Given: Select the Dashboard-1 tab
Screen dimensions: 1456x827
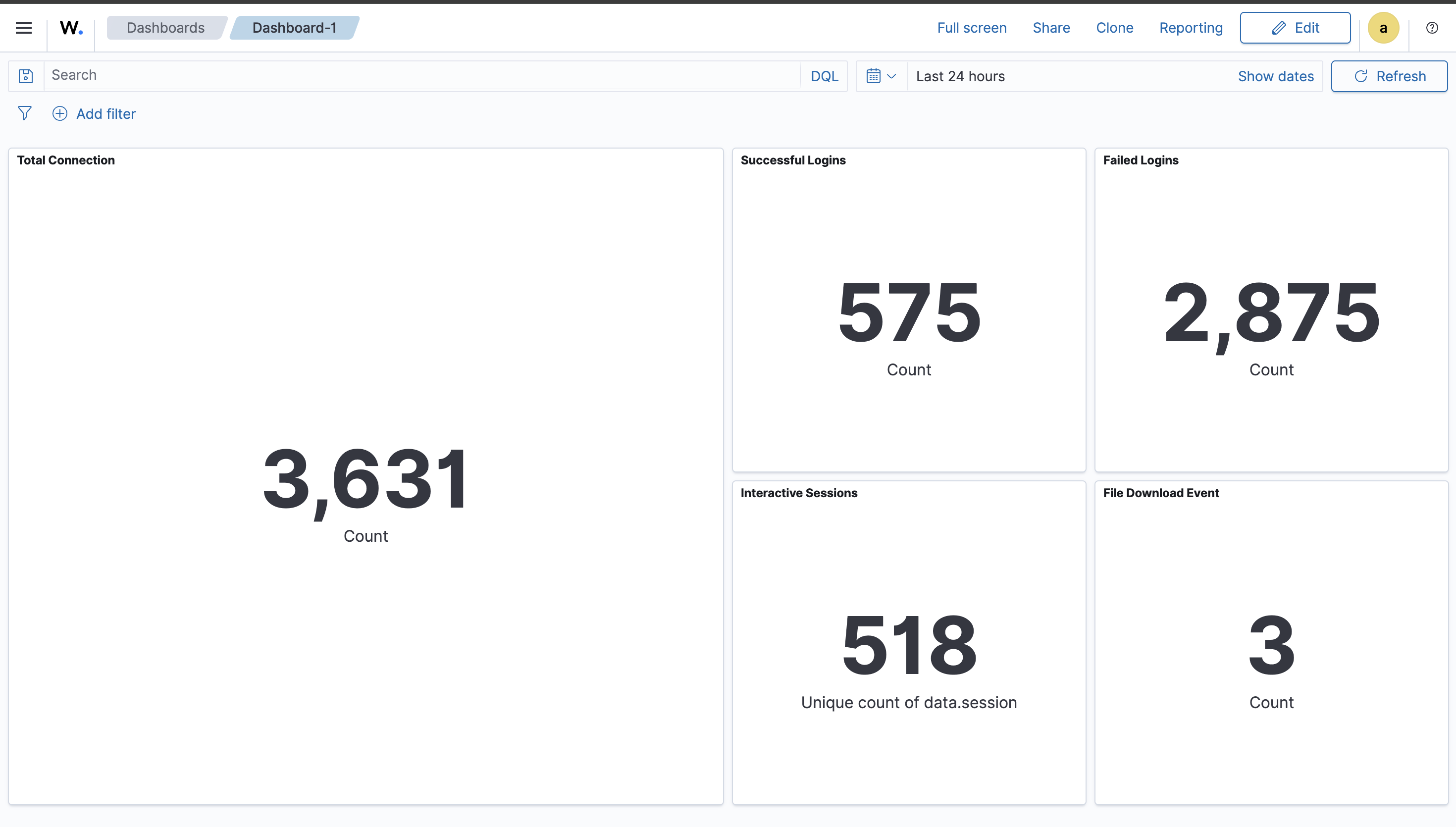Looking at the screenshot, I should pyautogui.click(x=293, y=27).
